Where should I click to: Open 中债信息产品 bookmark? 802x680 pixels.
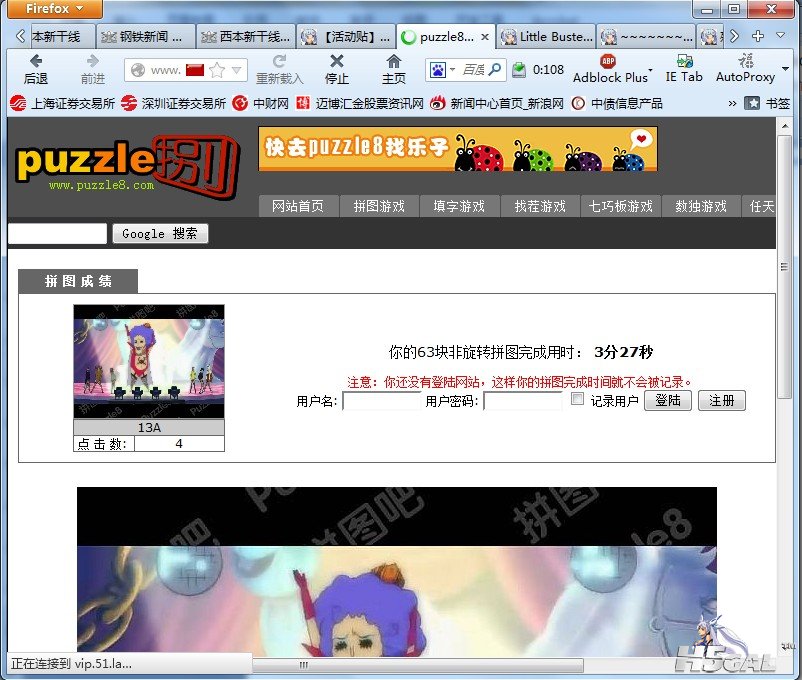point(616,104)
